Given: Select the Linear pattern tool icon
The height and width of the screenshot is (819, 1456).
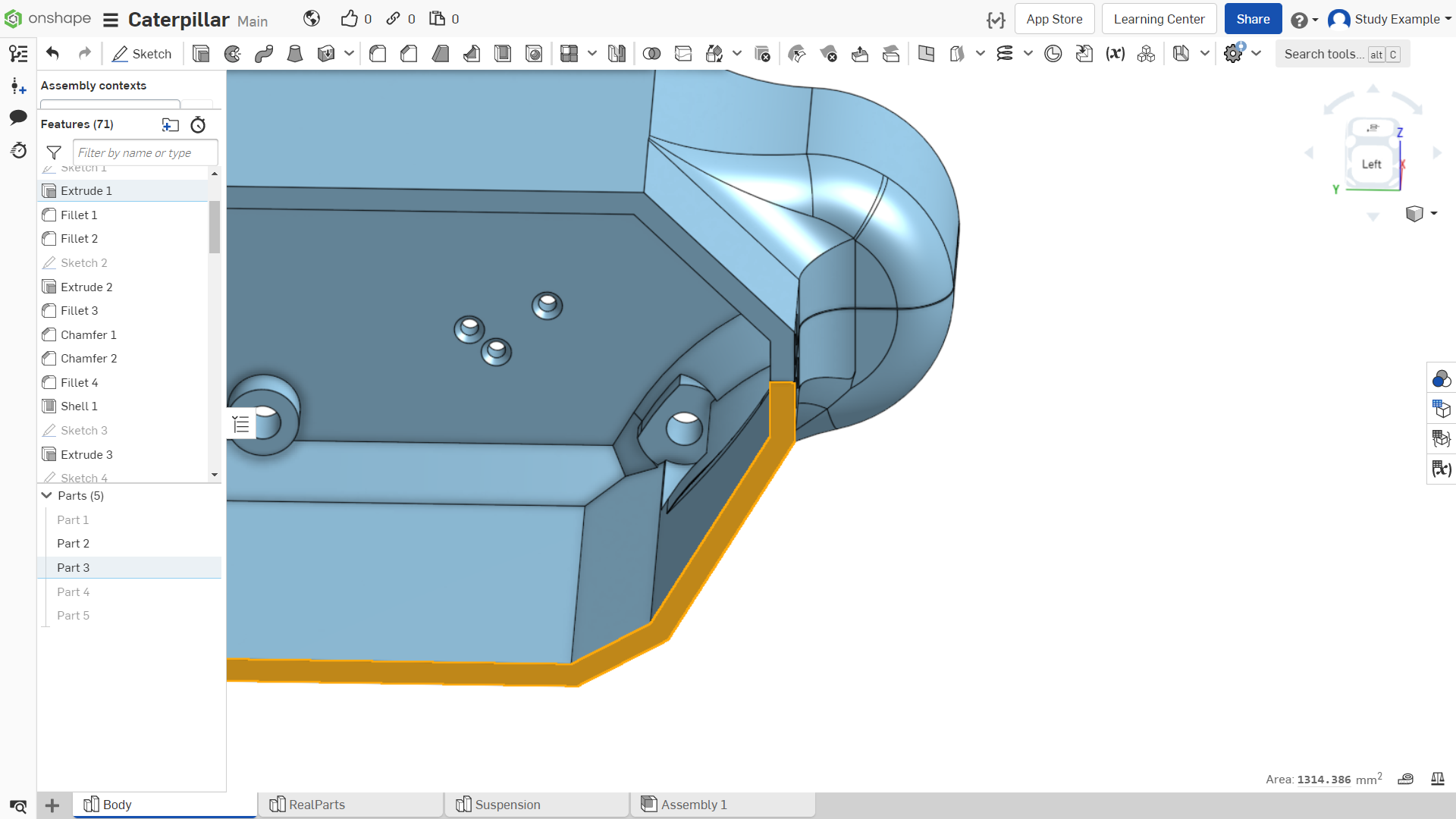Looking at the screenshot, I should [x=569, y=54].
